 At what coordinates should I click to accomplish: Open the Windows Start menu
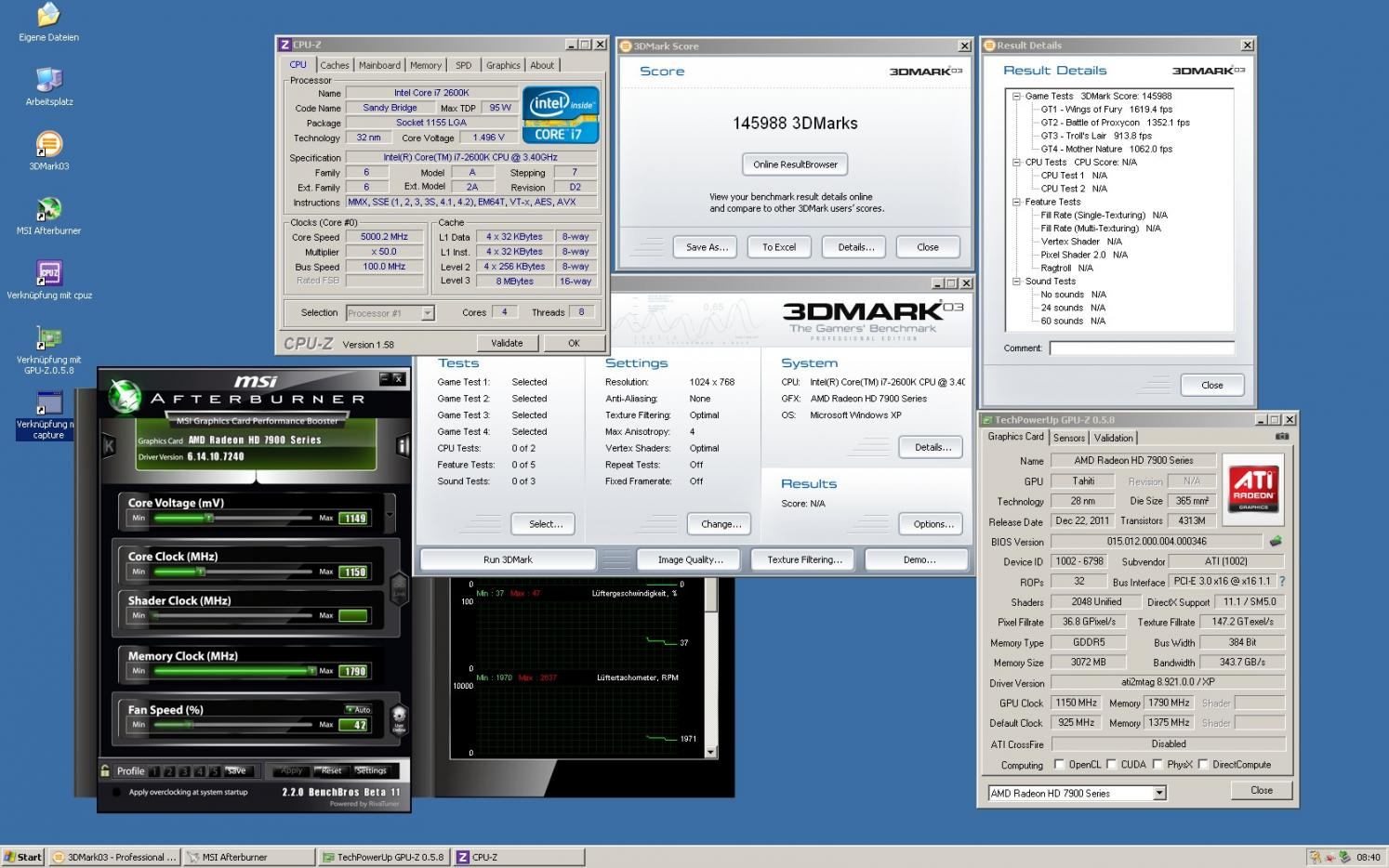(23, 857)
